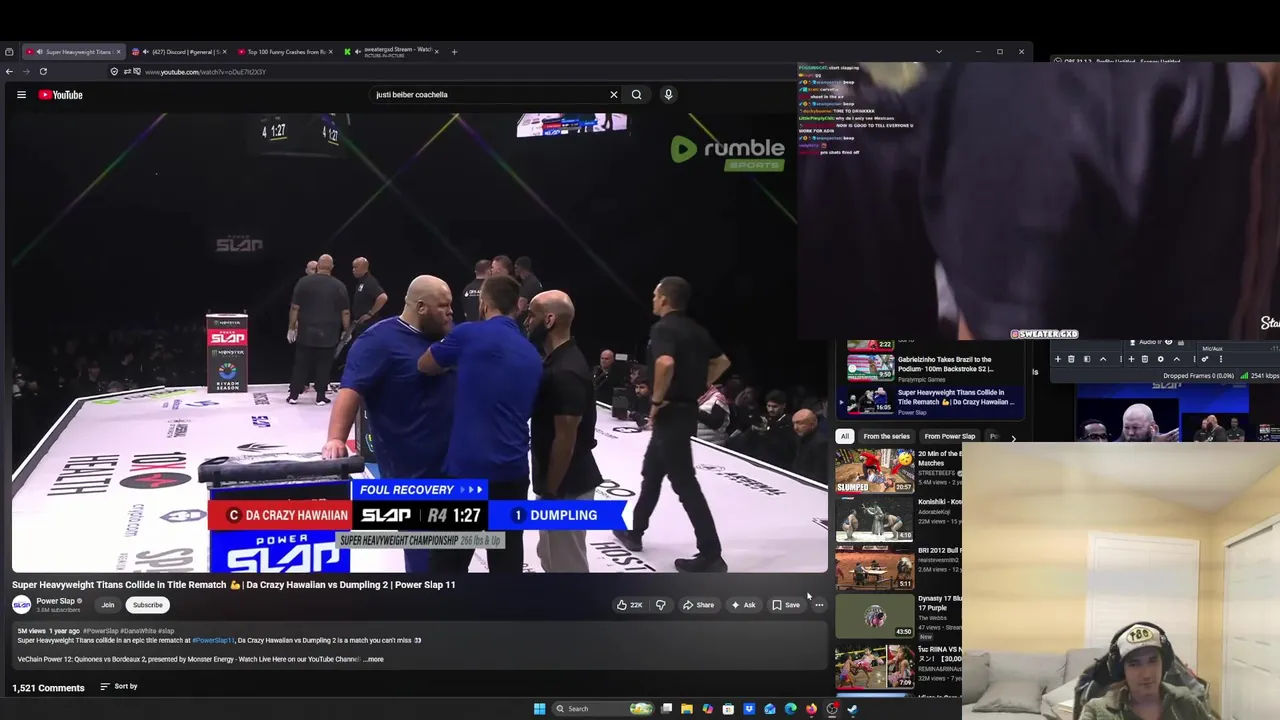Toggle the OBS Audio source lock
1280x720 pixels.
point(1181,342)
